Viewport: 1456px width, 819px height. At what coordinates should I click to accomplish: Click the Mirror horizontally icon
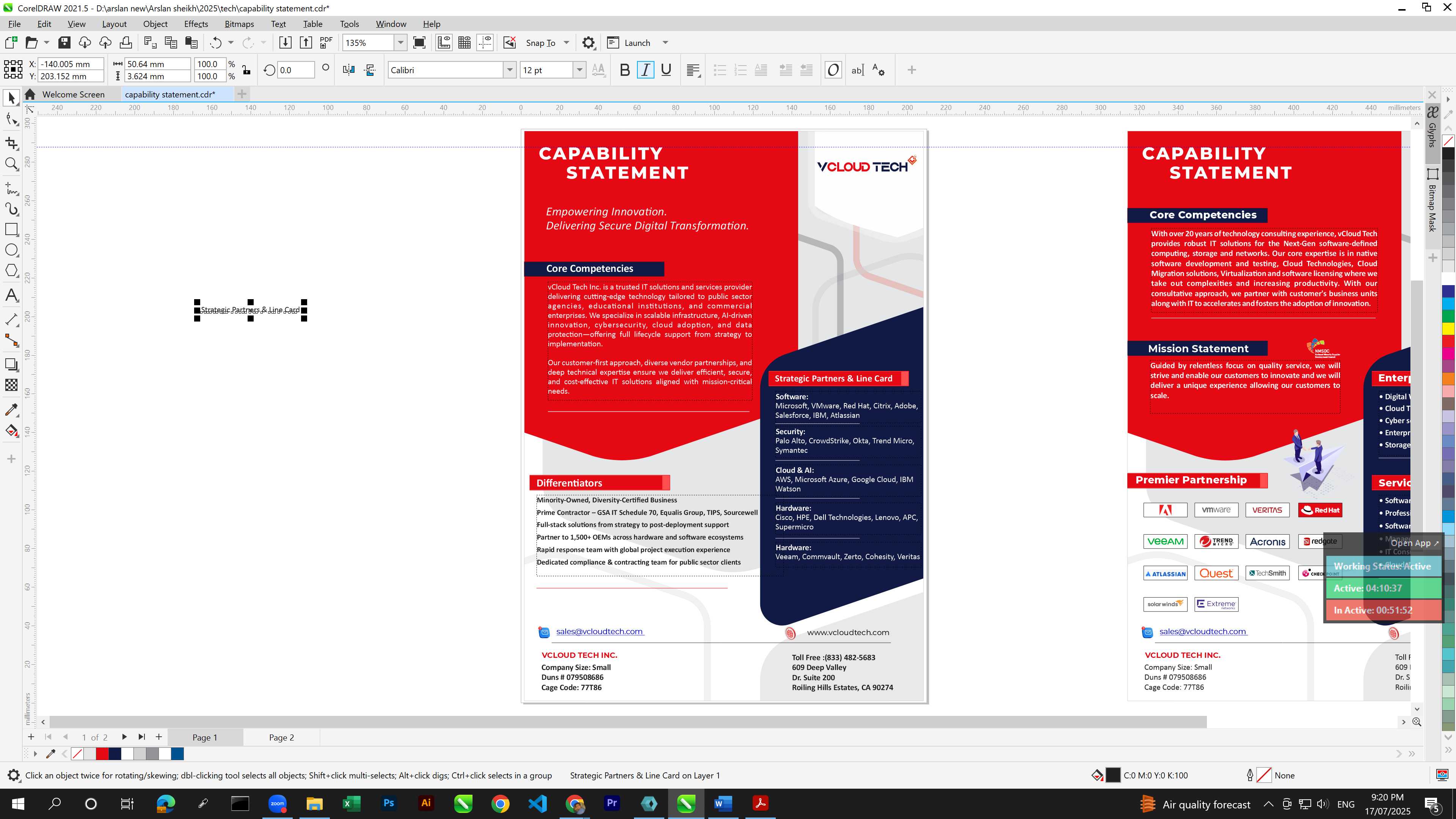(x=349, y=70)
